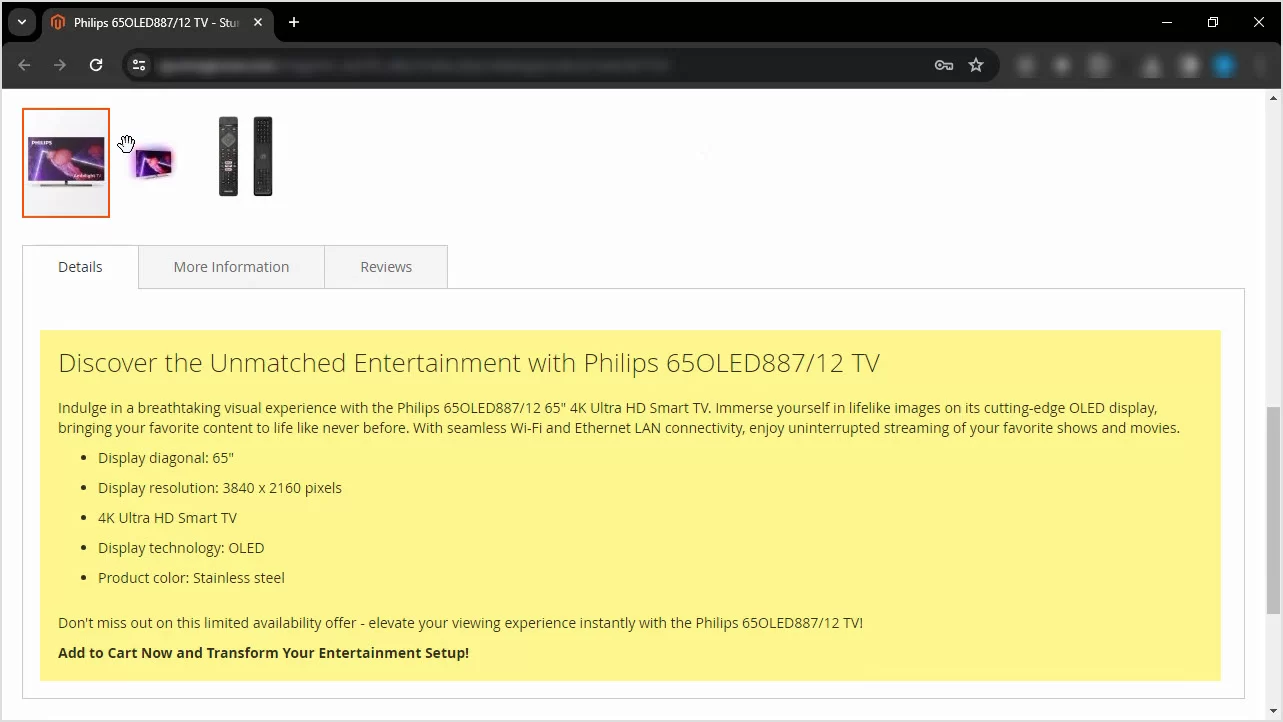
Task: Open the tab search dropdown arrow
Action: coord(21,22)
